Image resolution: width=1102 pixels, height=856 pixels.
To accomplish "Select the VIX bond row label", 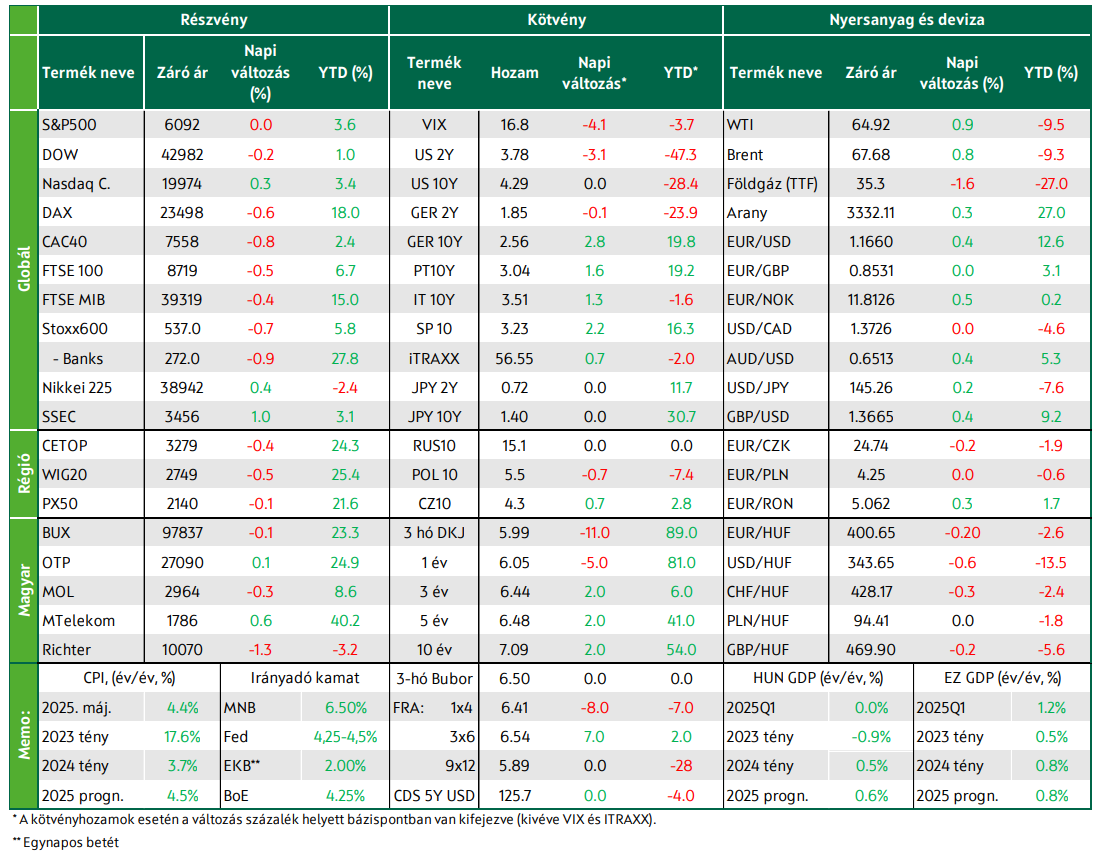I will [x=434, y=125].
